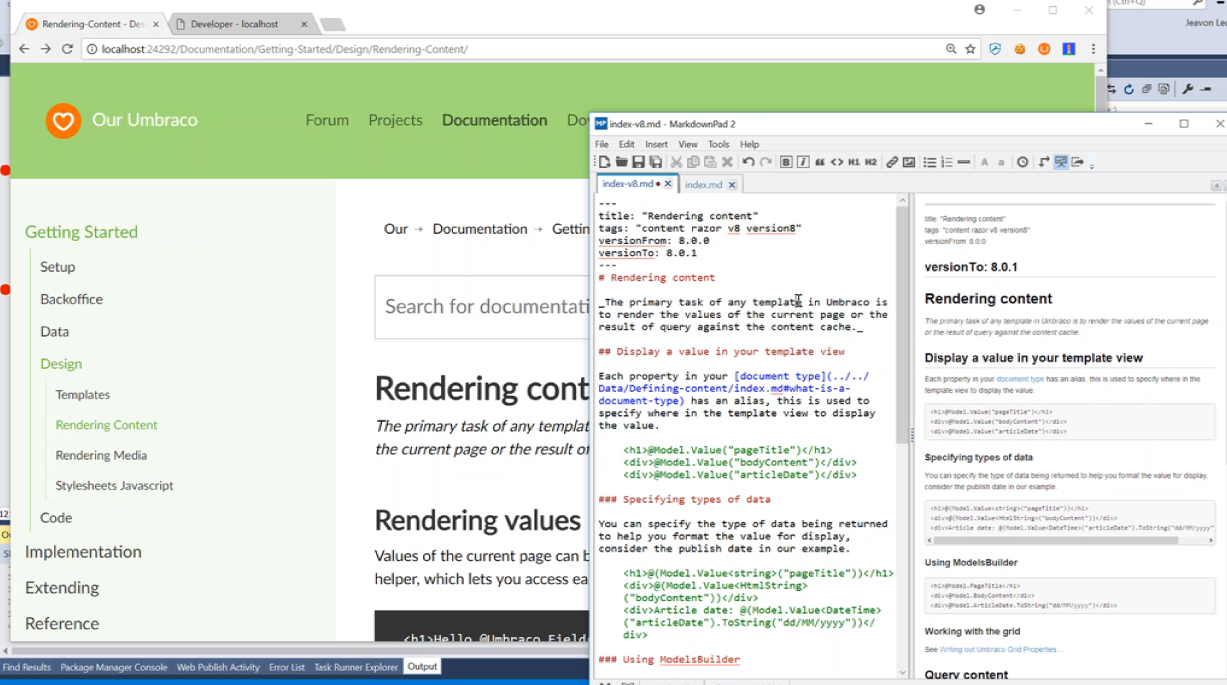Open the Error List tab in Visual Studio
This screenshot has width=1227, height=685.
tap(287, 667)
